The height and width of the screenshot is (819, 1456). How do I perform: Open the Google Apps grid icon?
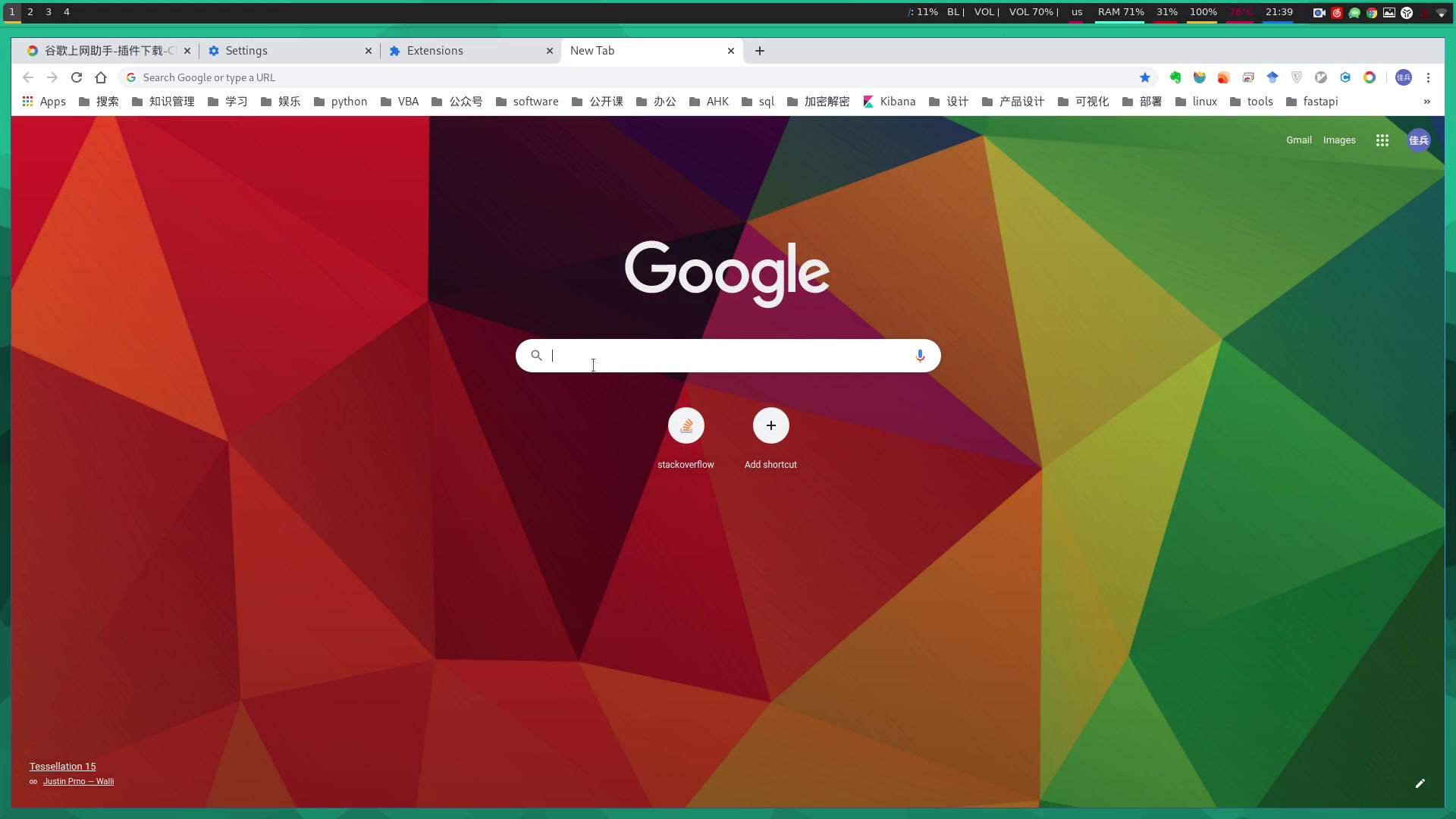(x=1383, y=140)
